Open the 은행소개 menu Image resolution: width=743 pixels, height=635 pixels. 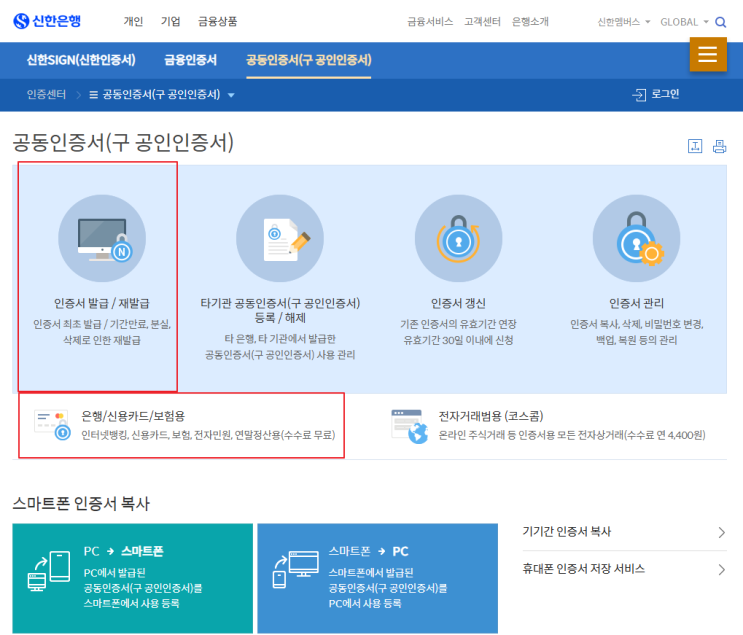coord(530,22)
